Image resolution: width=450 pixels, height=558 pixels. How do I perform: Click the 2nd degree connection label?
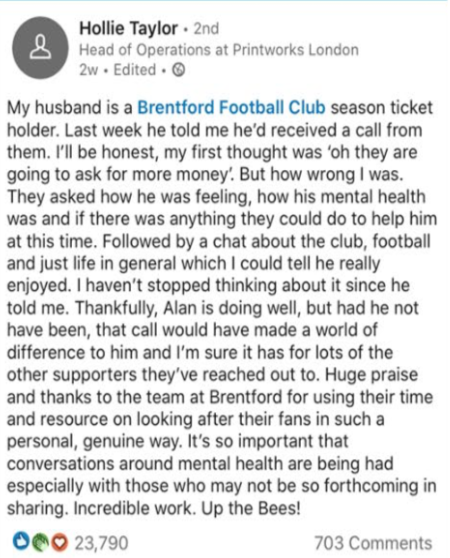(206, 29)
